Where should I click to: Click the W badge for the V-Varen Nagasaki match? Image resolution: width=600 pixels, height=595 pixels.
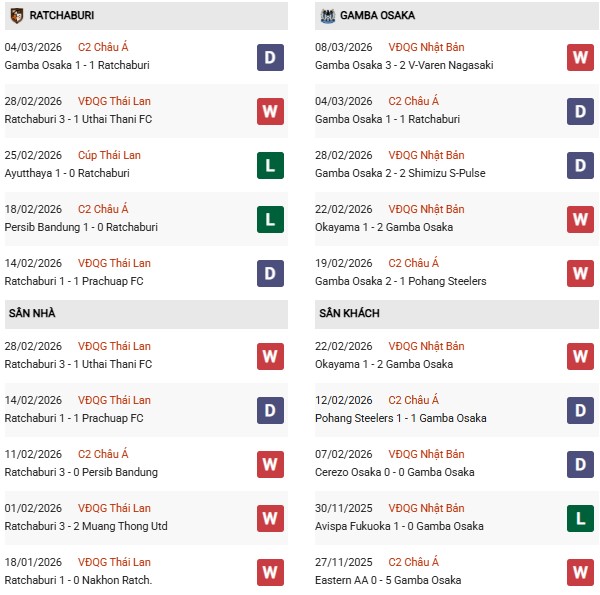pos(580,57)
